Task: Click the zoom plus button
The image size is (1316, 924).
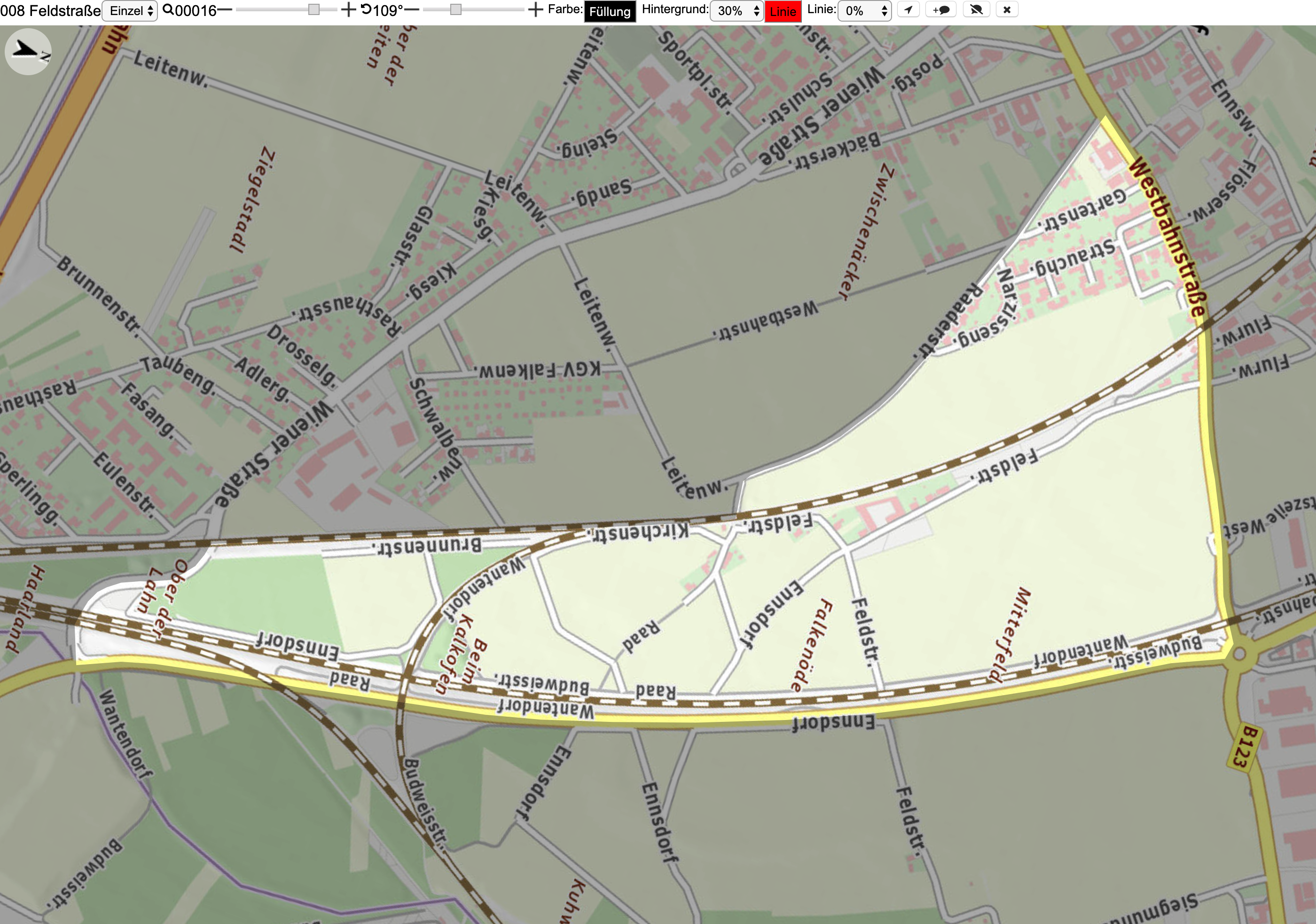Action: click(348, 10)
